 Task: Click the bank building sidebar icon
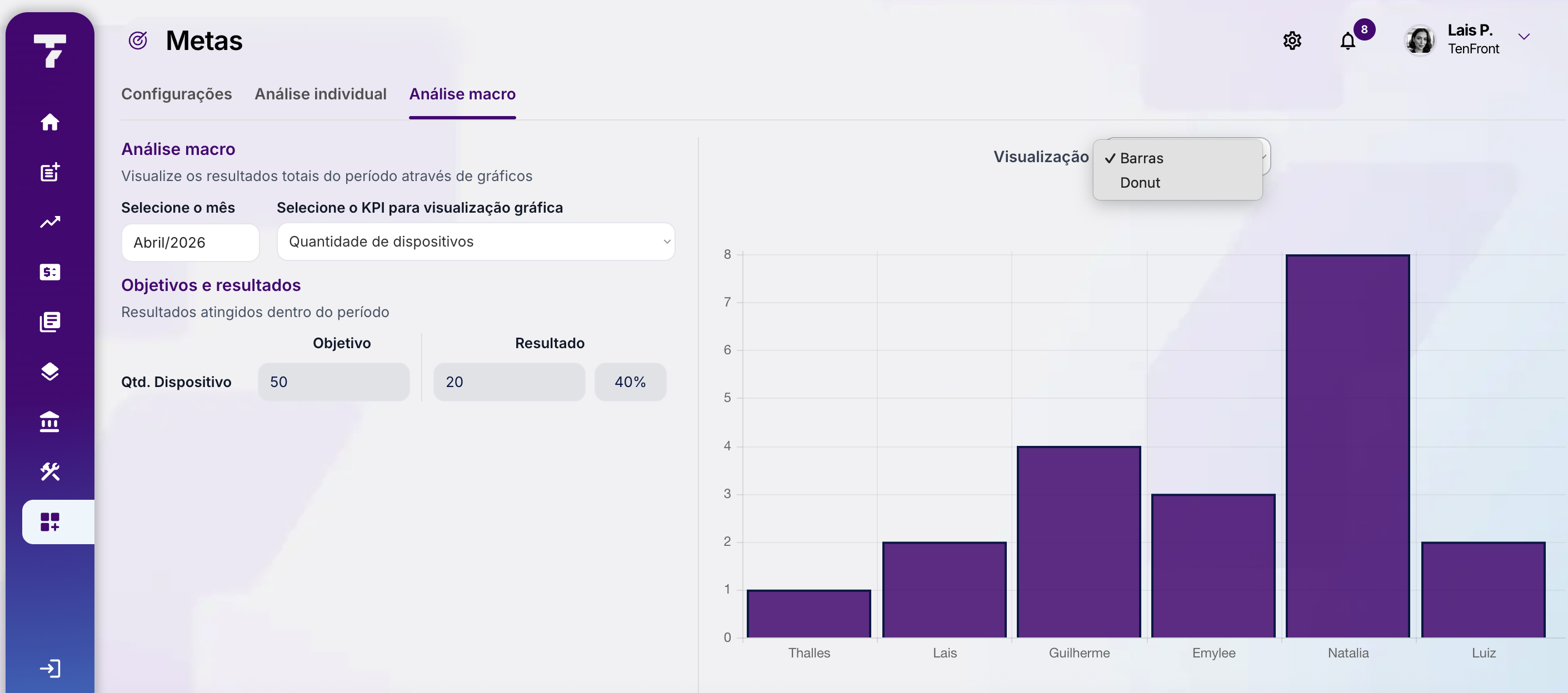50,421
